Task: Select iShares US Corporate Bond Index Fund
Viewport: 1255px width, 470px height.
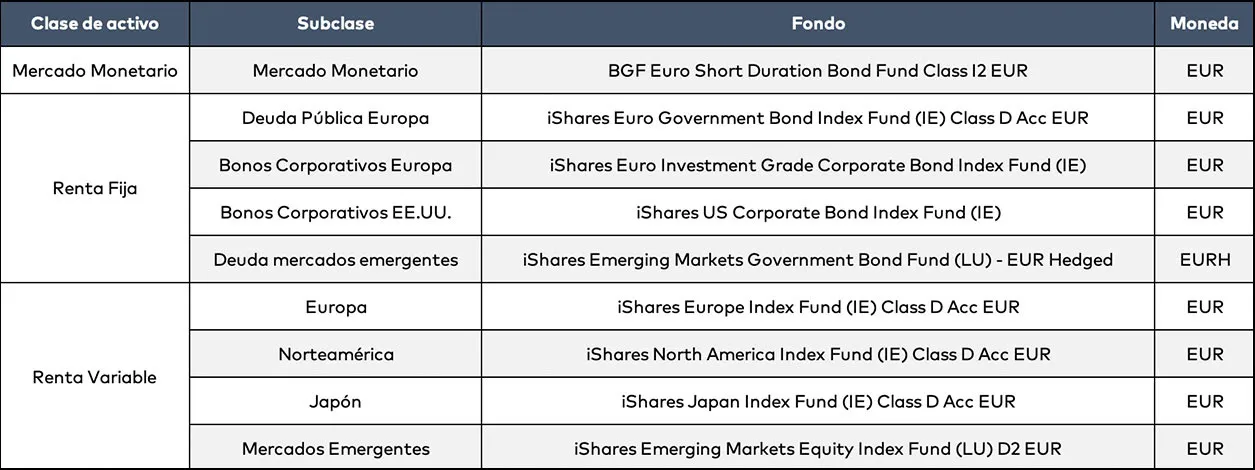Action: pyautogui.click(x=817, y=212)
